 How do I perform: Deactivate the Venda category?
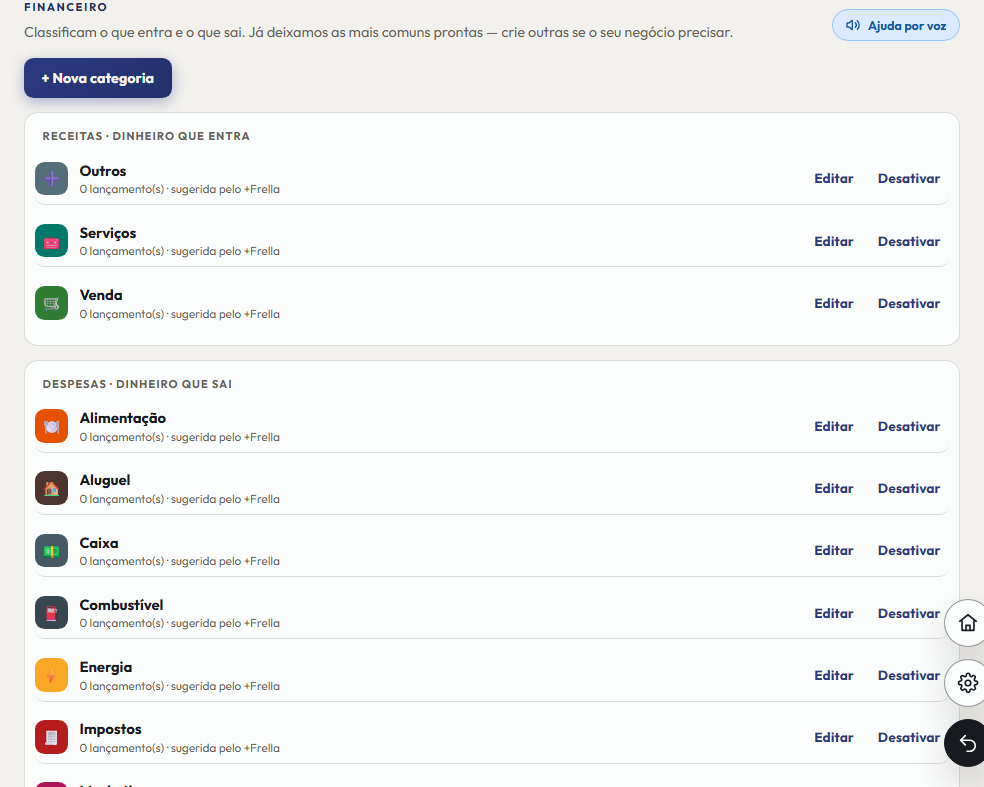909,304
